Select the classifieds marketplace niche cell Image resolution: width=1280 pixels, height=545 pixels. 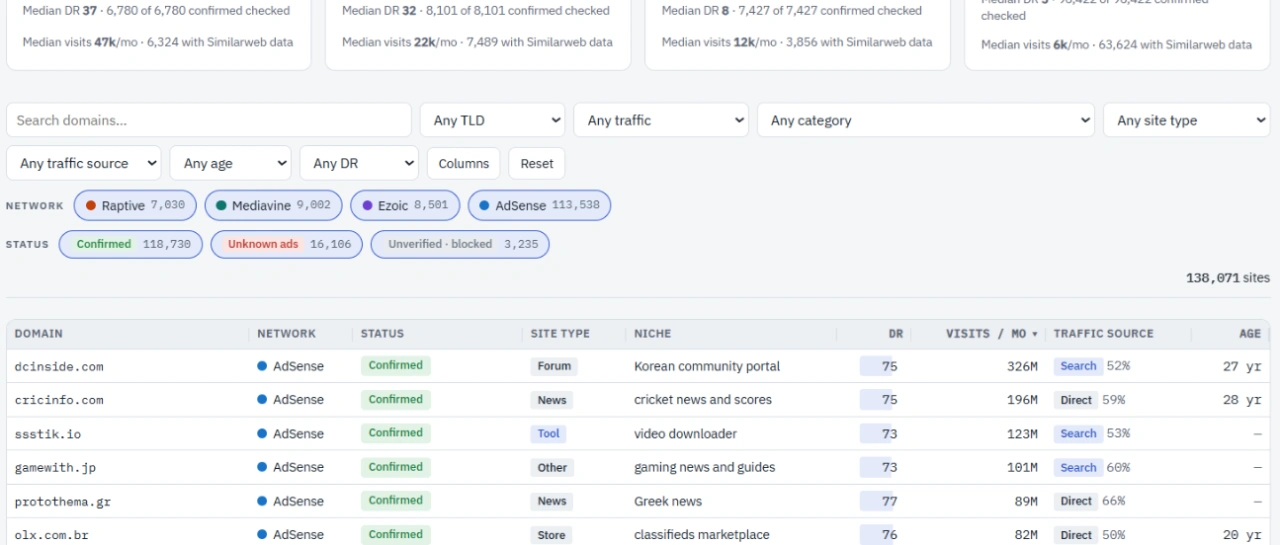tap(702, 535)
